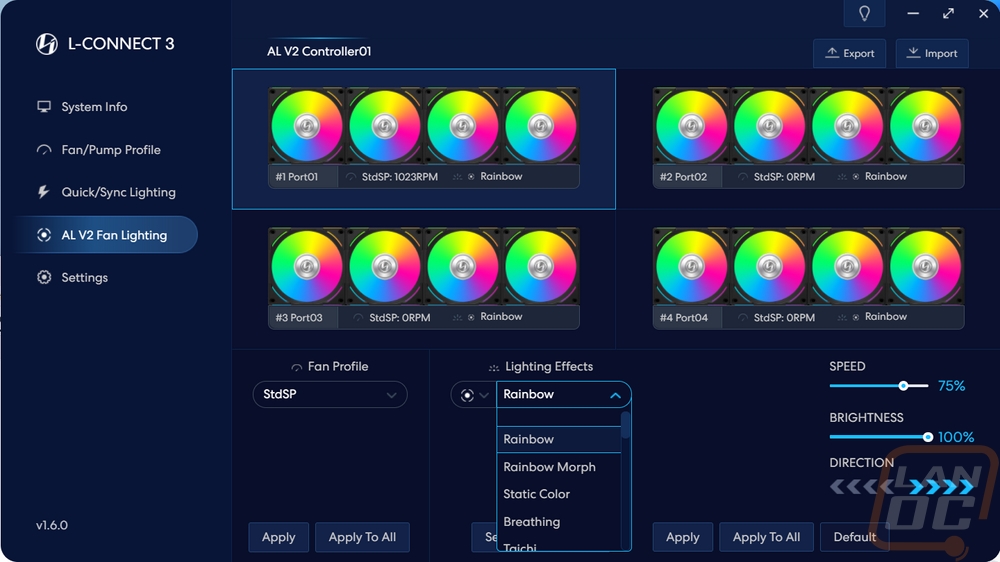Select the #2 Port02 fan group
Screen dimensions: 1000x562
coord(808,138)
